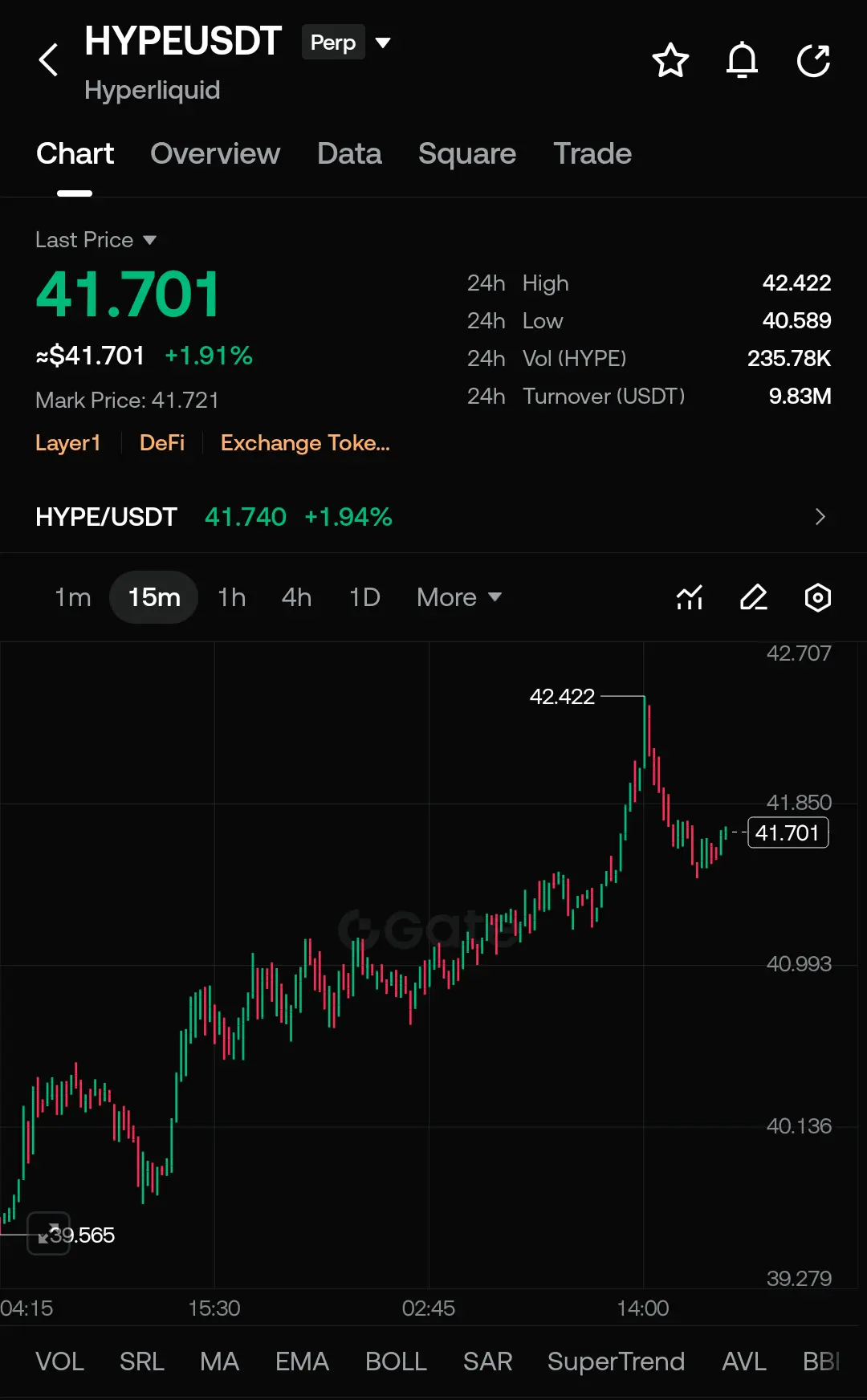Open price alert bell icon

tap(742, 60)
